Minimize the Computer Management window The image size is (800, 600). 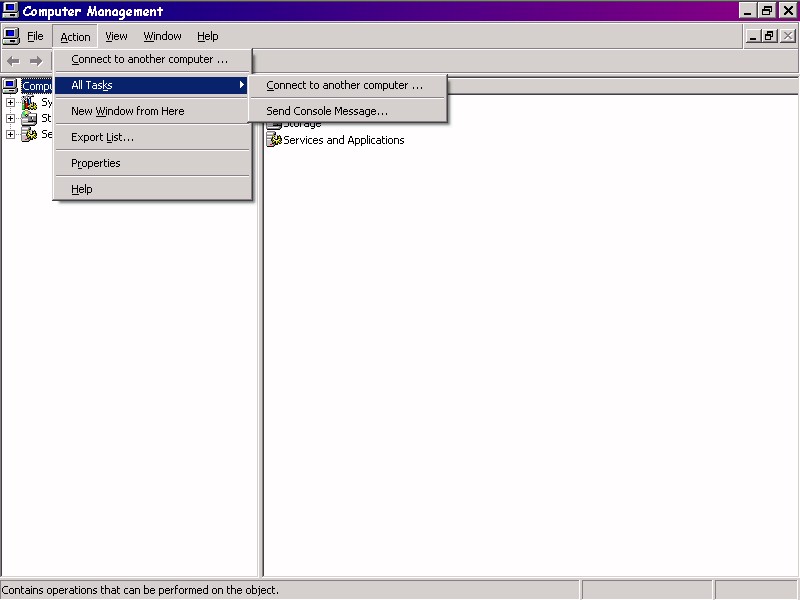point(748,11)
